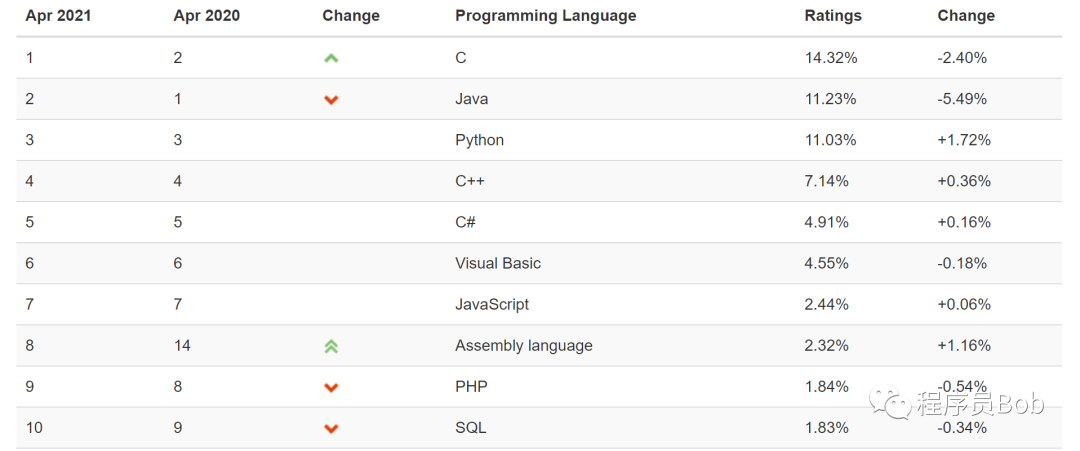1080x451 pixels.
Task: Click the +0.16% change value
Action: 964,222
